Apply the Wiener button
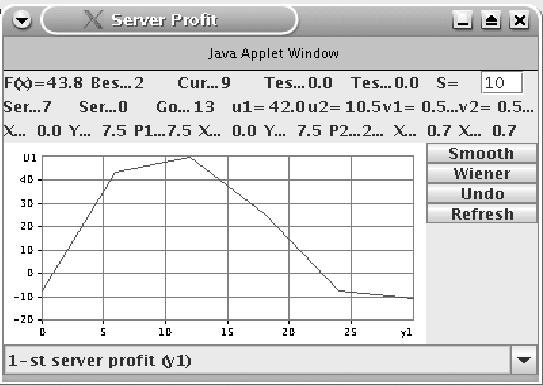This screenshot has height=385, width=543. tap(481, 173)
